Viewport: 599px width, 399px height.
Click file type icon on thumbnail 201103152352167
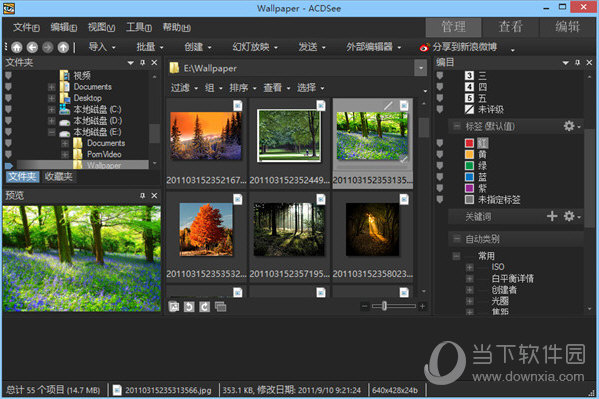coord(238,105)
